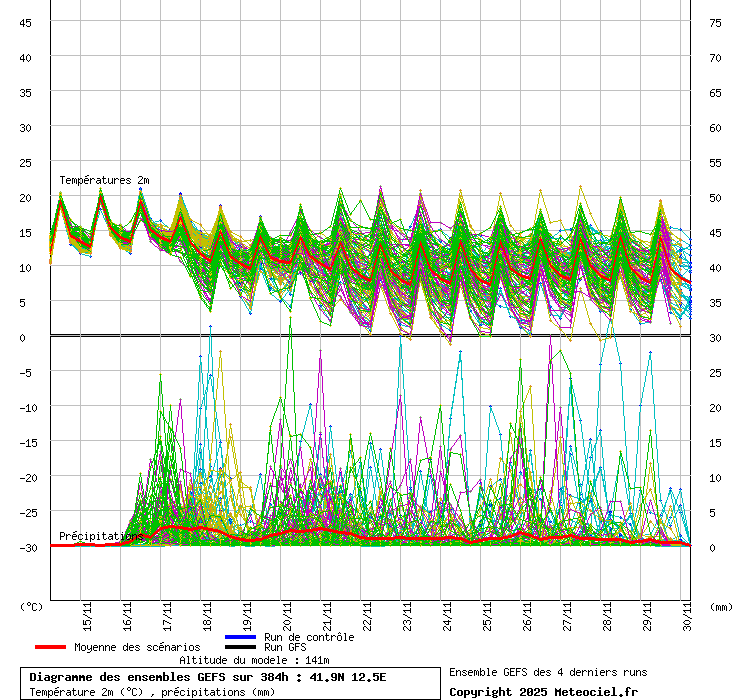Select the 21/11 date label on the axis
The image size is (740, 700).
327,611
